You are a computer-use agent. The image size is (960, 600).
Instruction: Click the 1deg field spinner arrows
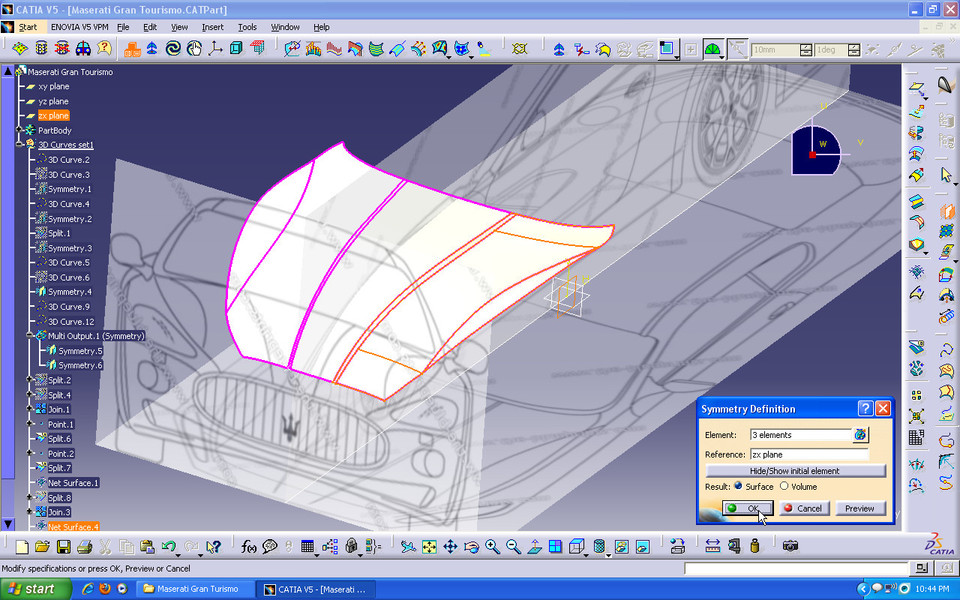[x=854, y=50]
